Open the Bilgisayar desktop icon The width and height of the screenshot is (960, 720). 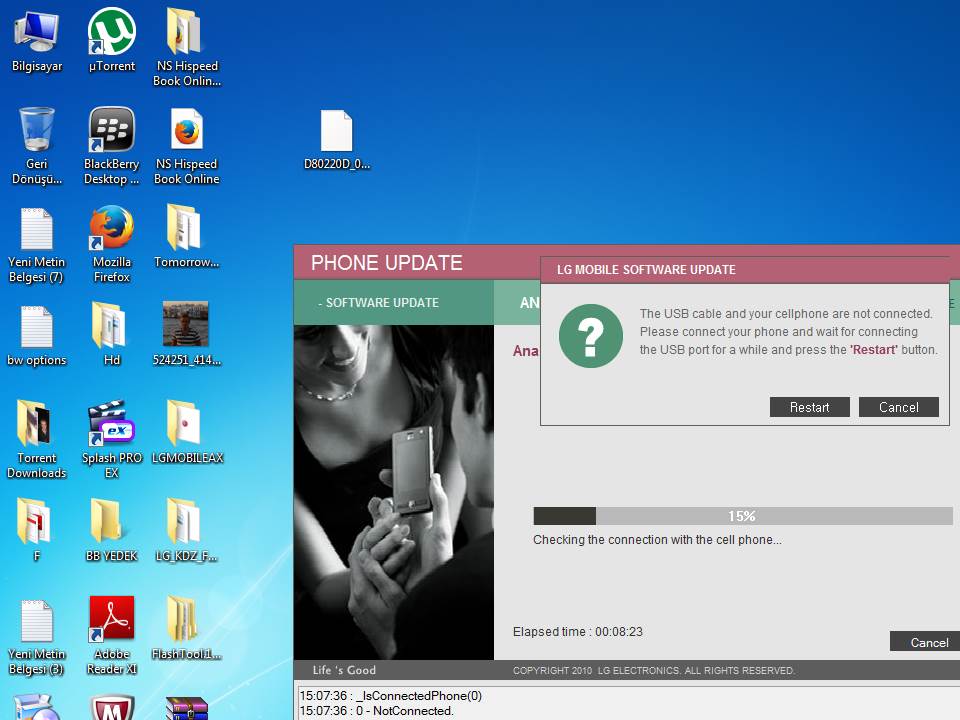(x=37, y=40)
